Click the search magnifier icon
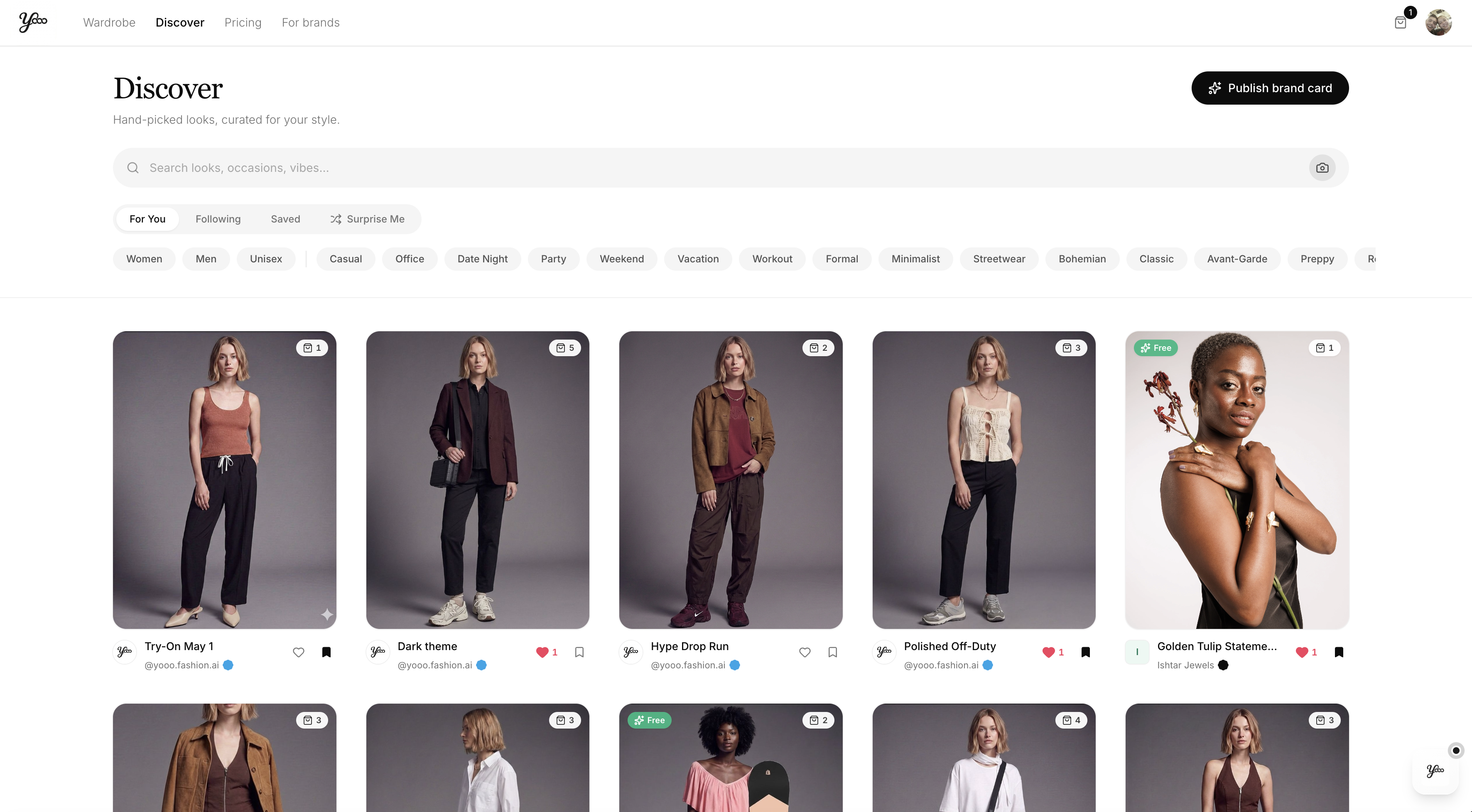This screenshot has width=1472, height=812. click(133, 168)
